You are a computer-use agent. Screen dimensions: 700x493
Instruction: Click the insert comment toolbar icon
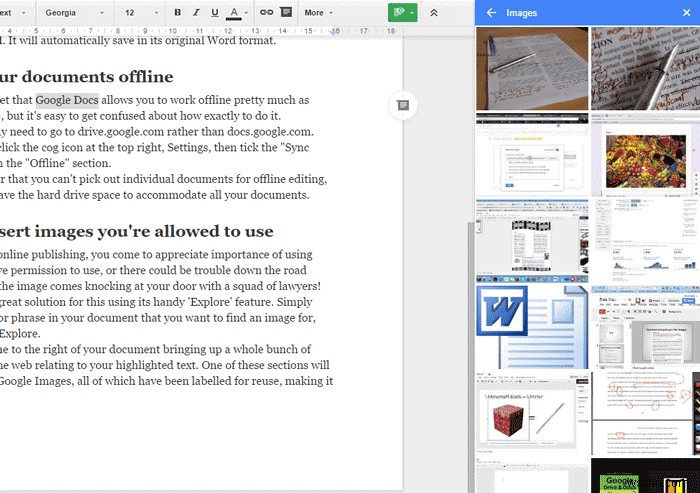286,13
